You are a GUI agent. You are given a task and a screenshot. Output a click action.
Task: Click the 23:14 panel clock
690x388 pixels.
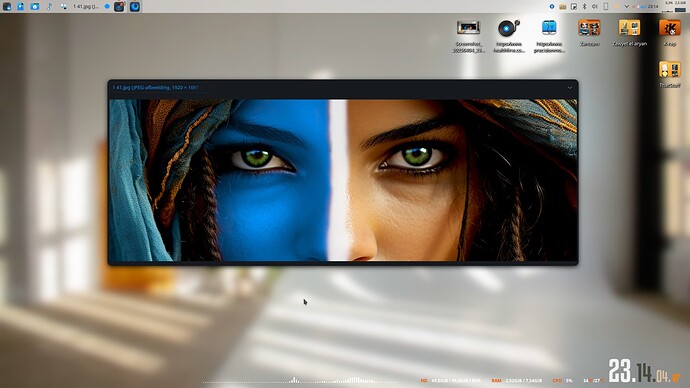(x=653, y=6)
